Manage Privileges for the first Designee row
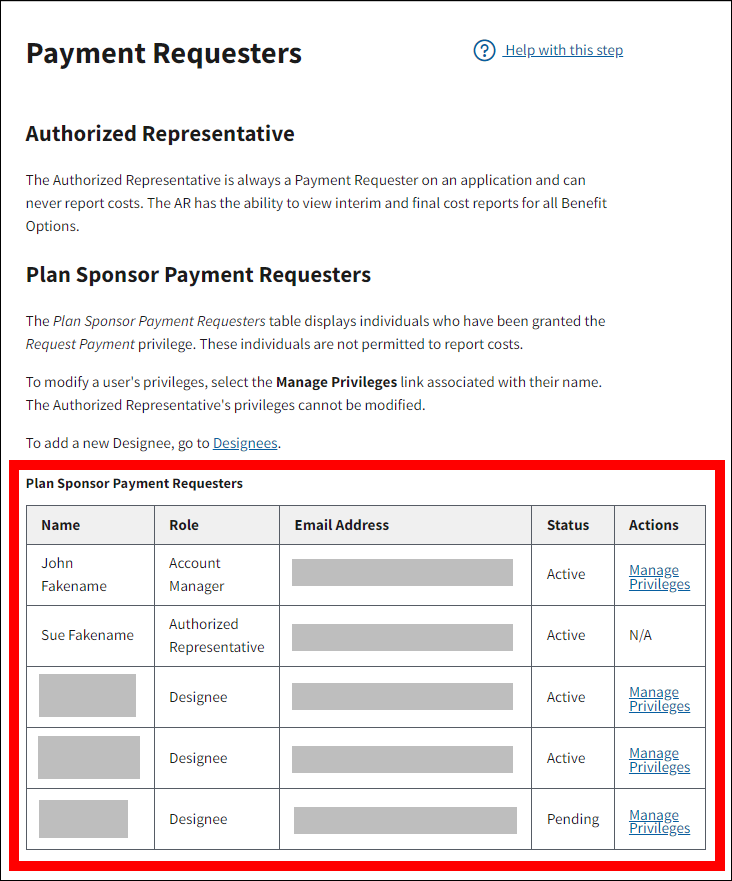The height and width of the screenshot is (881, 732). pos(659,699)
